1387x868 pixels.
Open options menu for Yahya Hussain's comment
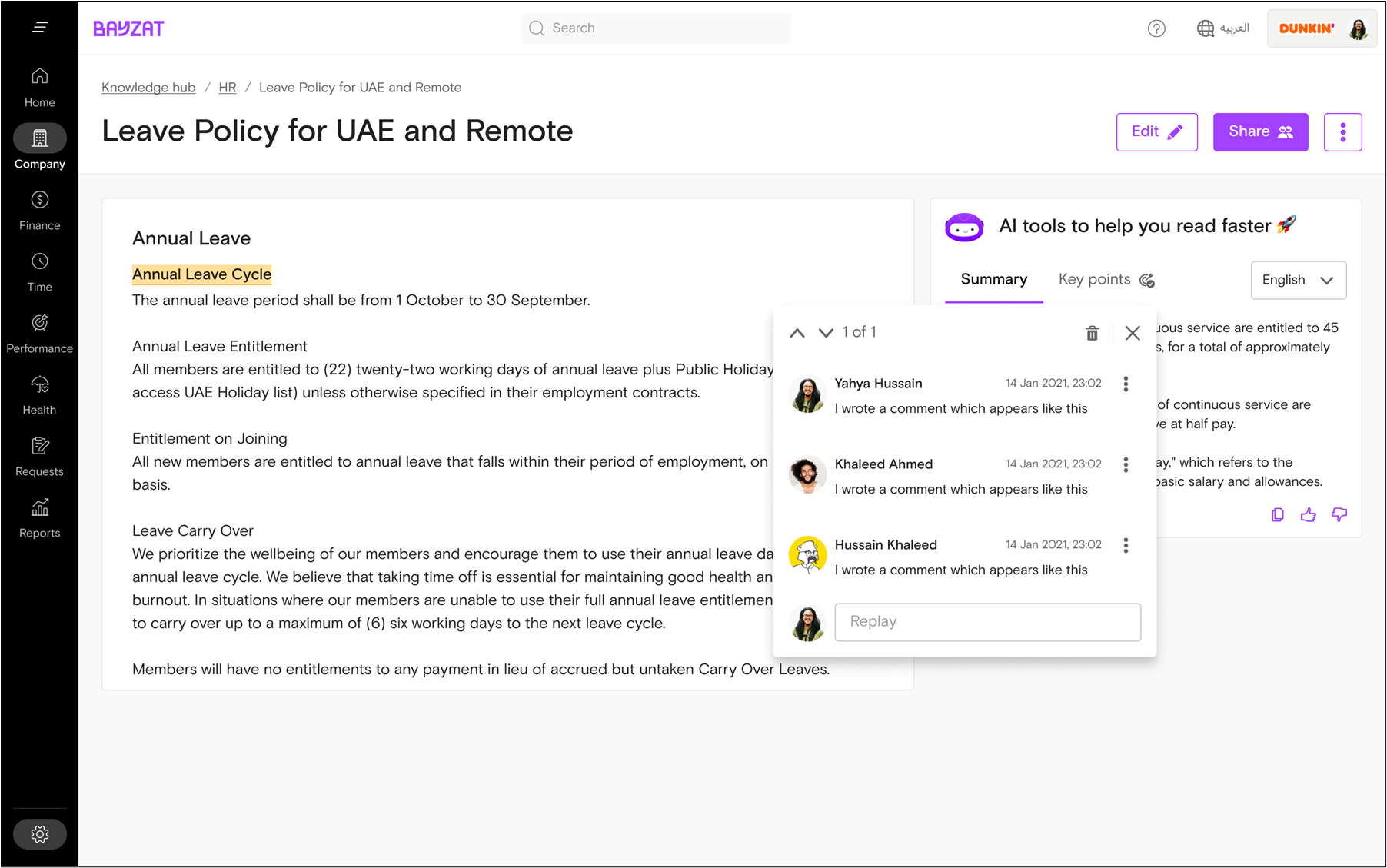tap(1126, 384)
